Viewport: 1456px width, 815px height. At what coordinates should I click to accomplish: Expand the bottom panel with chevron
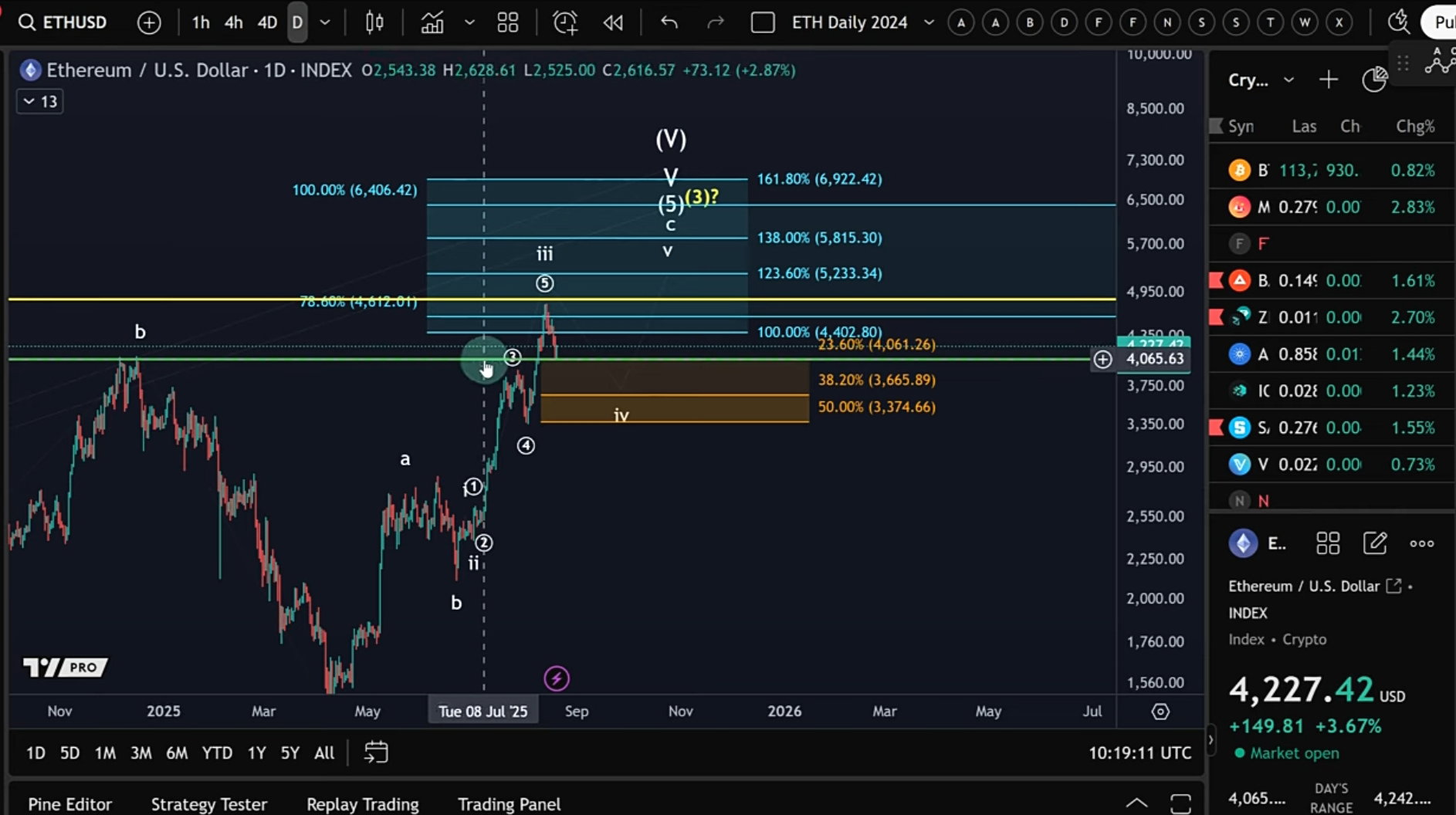coord(1136,803)
